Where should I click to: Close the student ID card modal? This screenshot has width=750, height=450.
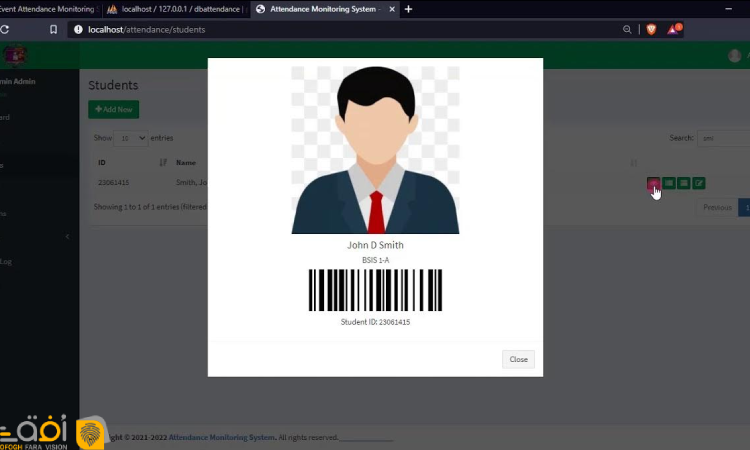[x=518, y=359]
